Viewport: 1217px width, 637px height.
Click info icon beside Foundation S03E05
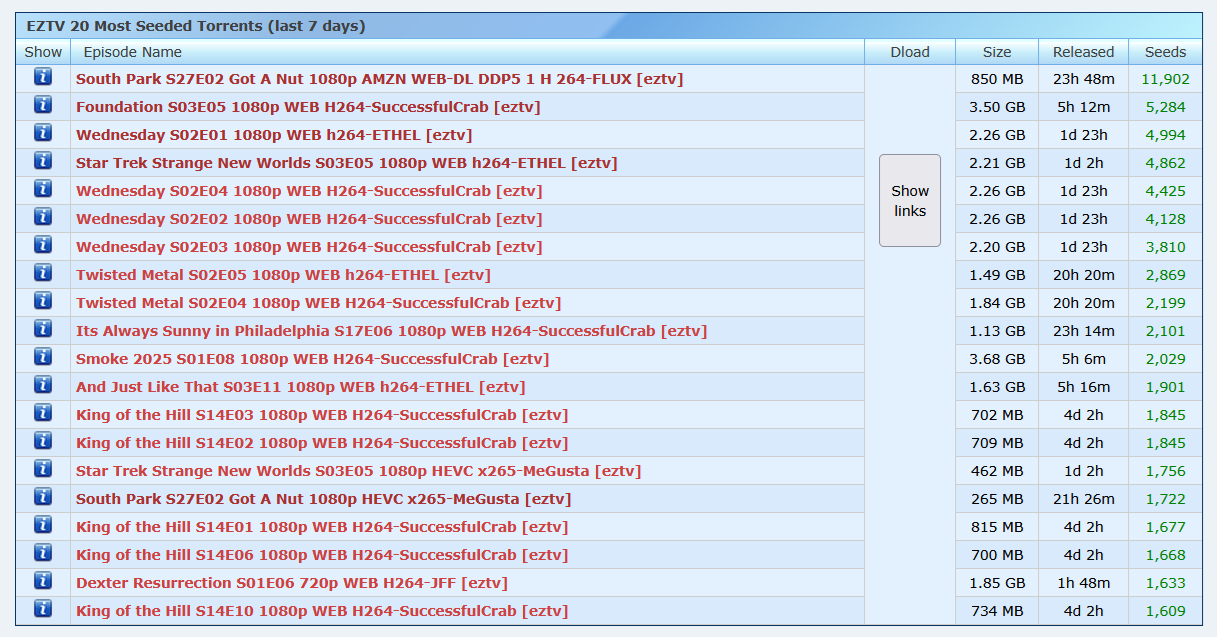coord(42,105)
